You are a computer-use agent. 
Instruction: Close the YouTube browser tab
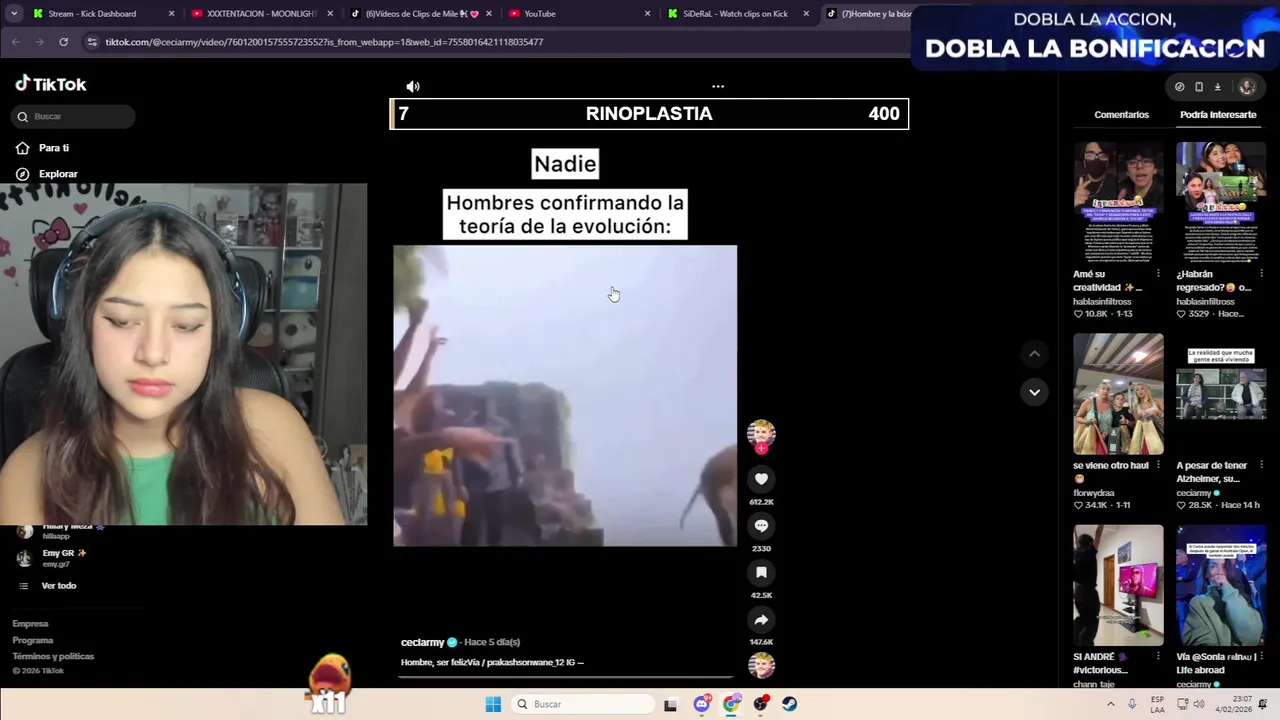(647, 14)
